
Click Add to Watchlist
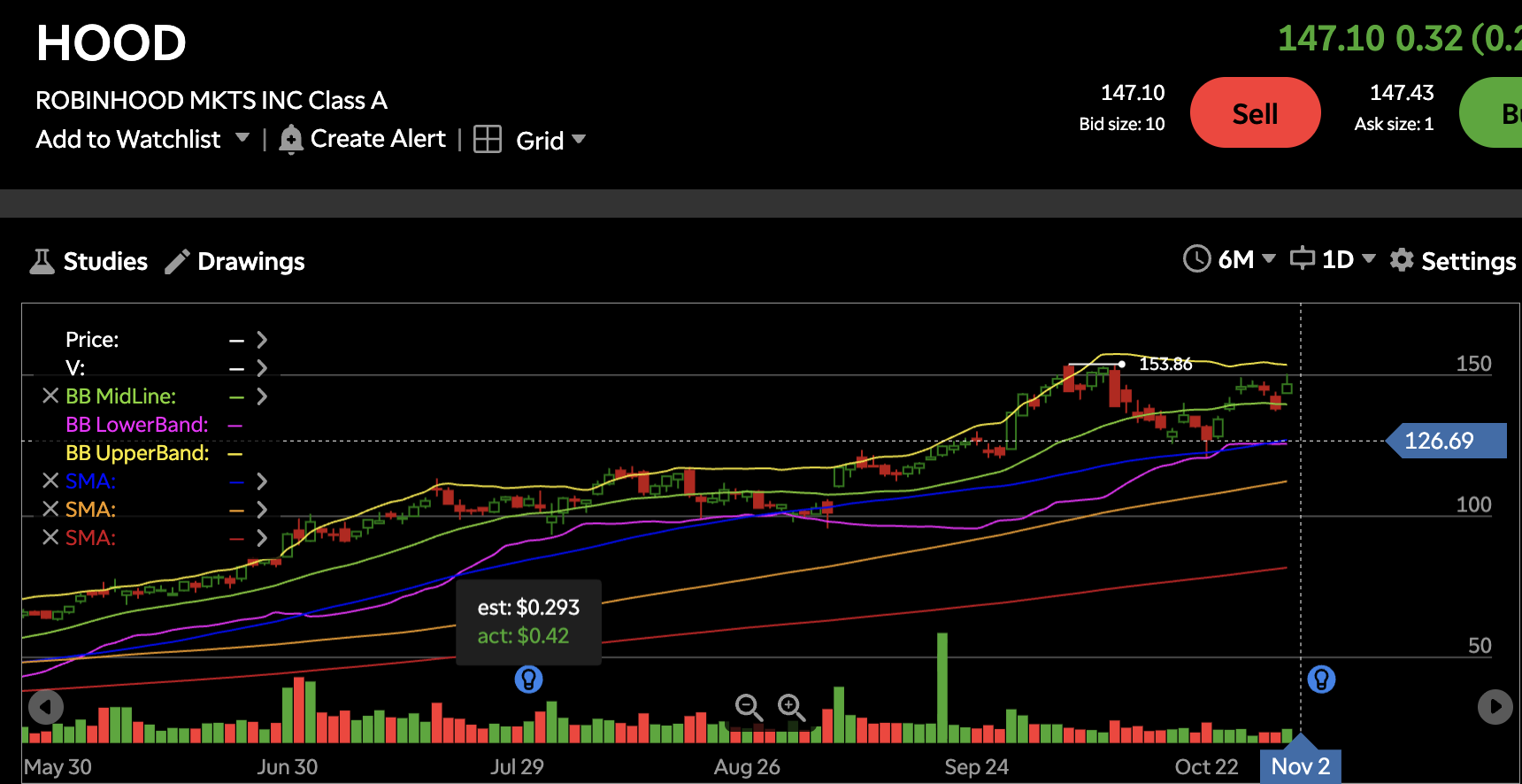point(128,139)
